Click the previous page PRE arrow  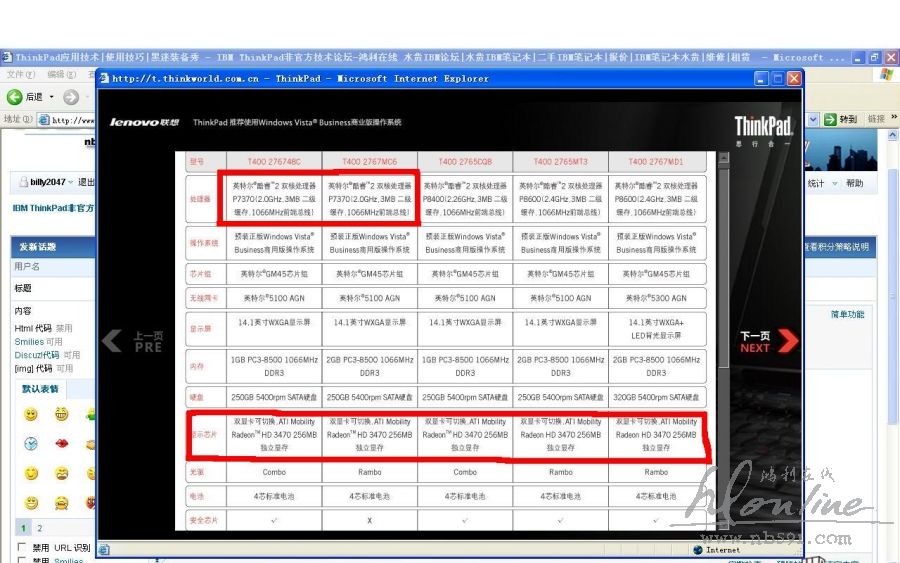point(132,342)
